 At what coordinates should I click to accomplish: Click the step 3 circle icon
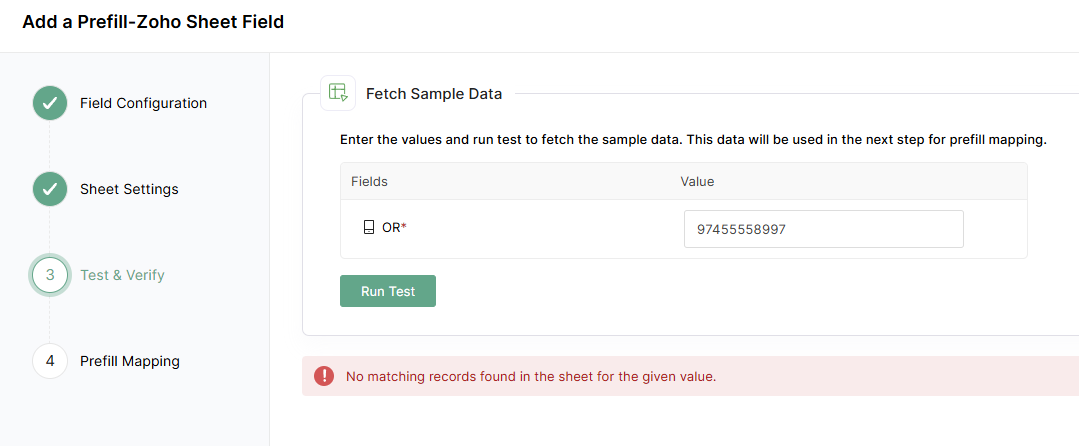pyautogui.click(x=49, y=275)
